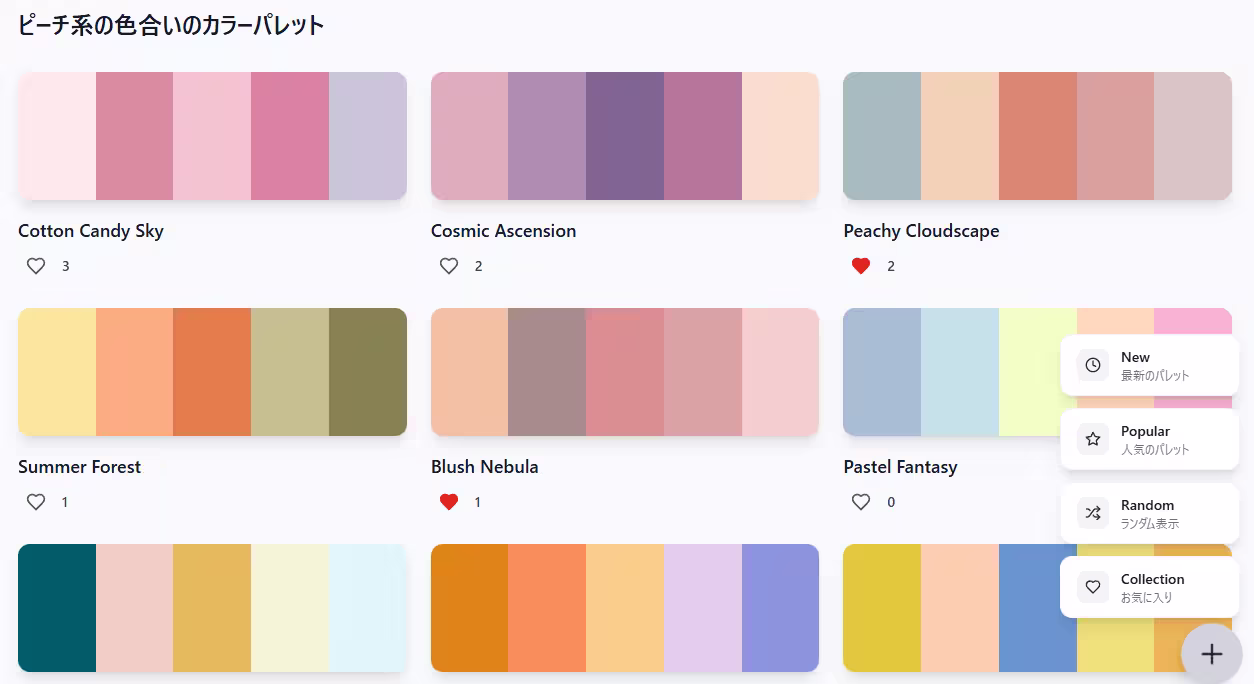Screen dimensions: 1254x684
Task: Unlike the Peachy Cloudscape palette
Action: click(x=861, y=266)
